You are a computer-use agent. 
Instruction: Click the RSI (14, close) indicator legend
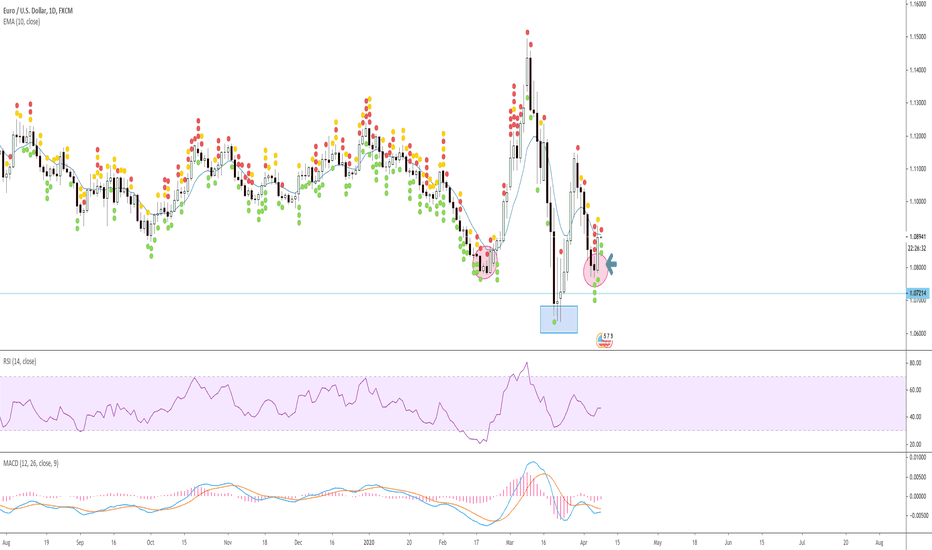[19, 361]
